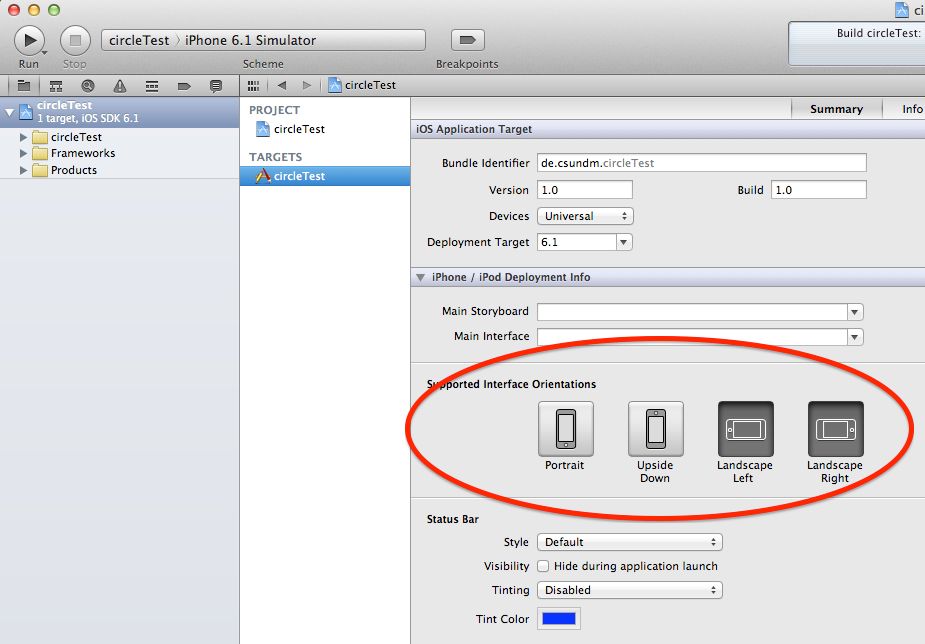Expand the circleTest folder group
This screenshot has width=925, height=644.
coord(24,137)
